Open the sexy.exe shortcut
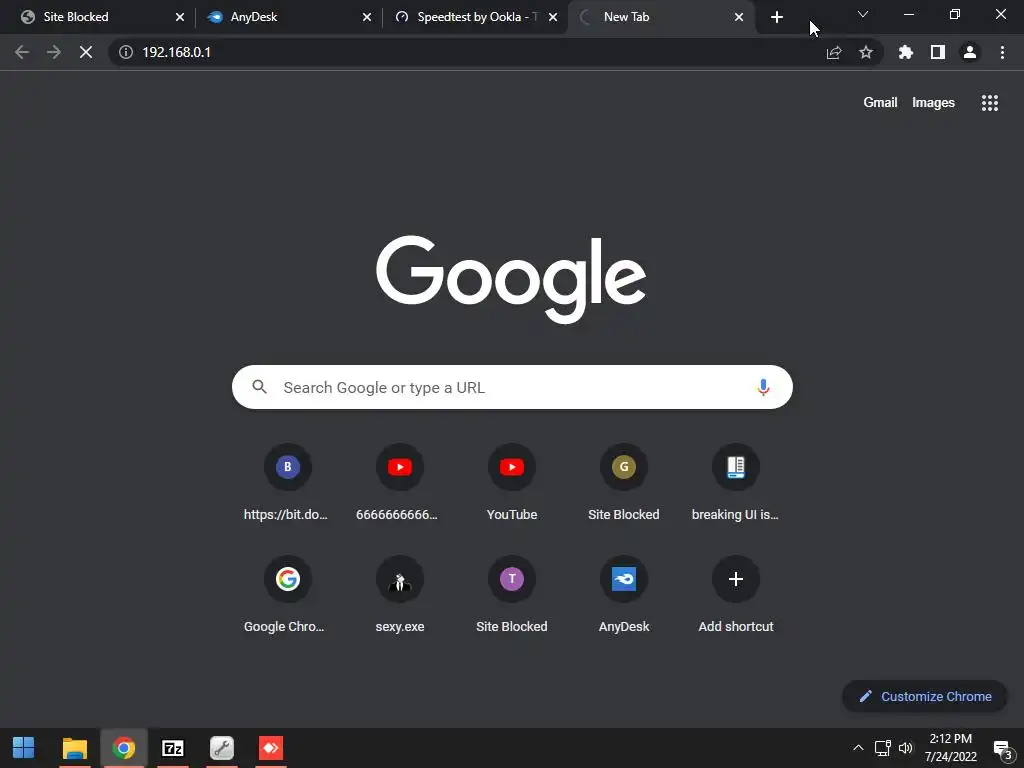This screenshot has width=1024, height=768. coord(400,595)
